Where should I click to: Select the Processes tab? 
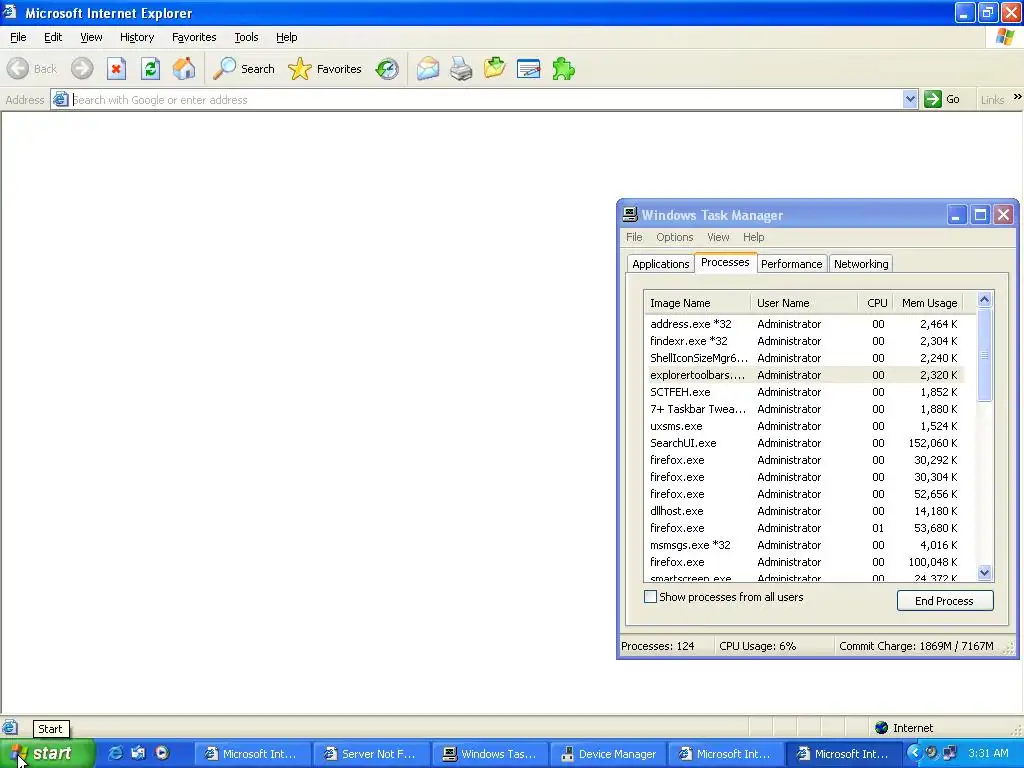click(x=725, y=262)
